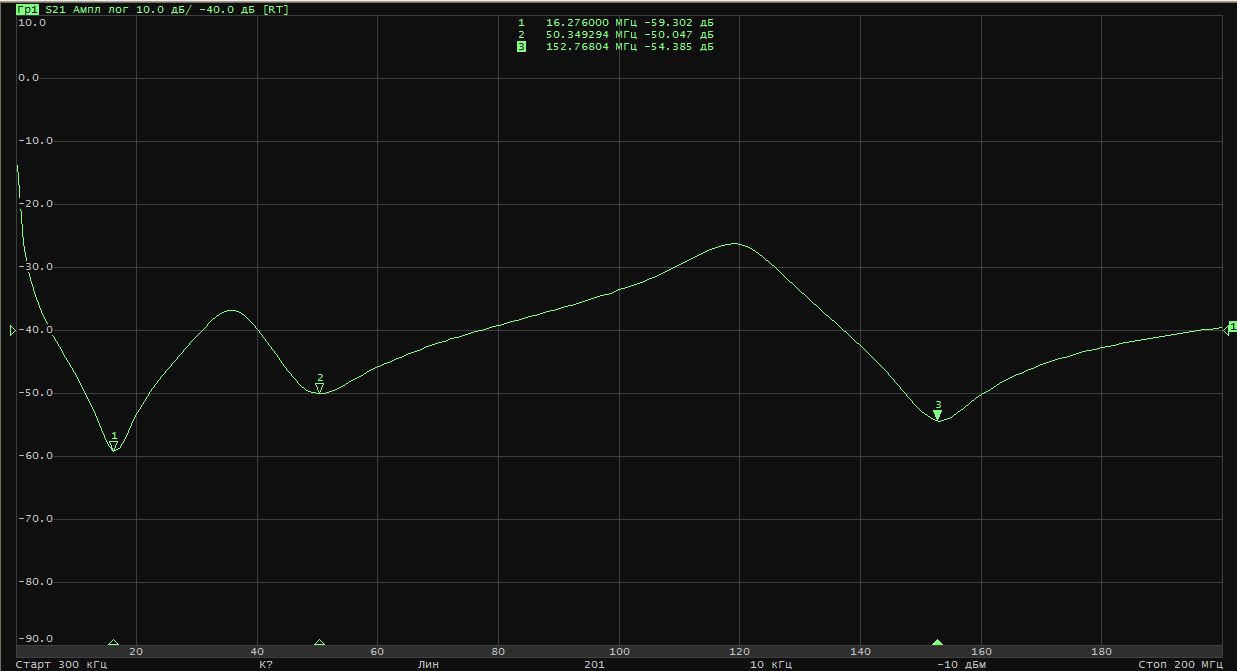The height and width of the screenshot is (671, 1237).
Task: Click the Ампл лог format field
Action: [x=103, y=10]
